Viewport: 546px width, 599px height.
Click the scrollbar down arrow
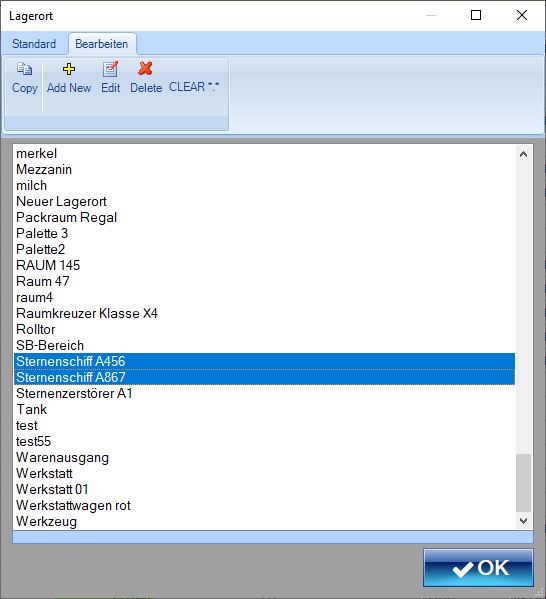(523, 520)
